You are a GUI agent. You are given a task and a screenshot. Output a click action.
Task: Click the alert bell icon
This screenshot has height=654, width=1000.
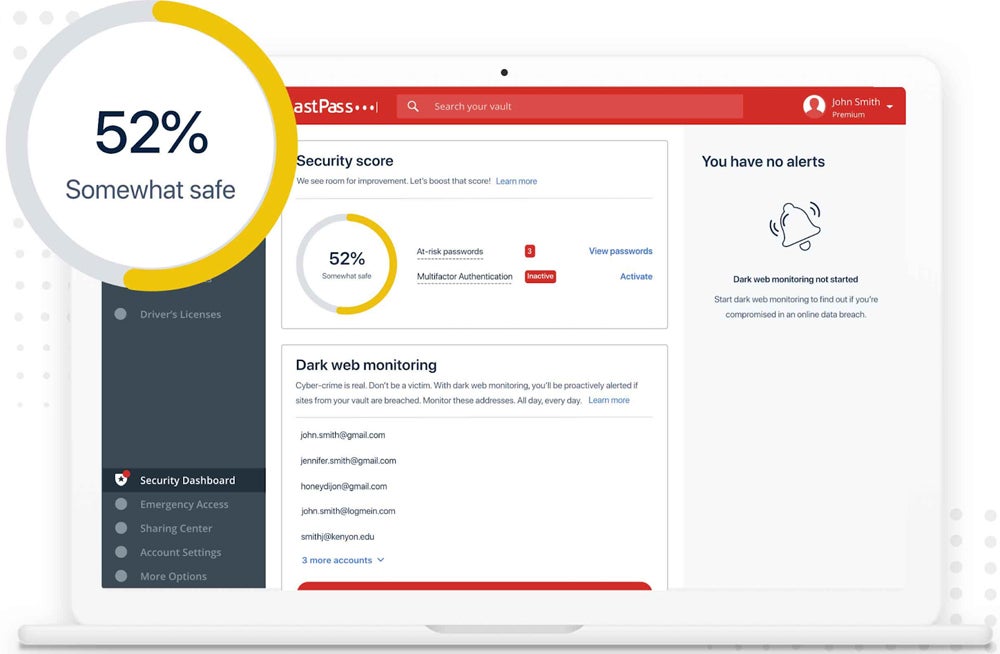tap(795, 225)
